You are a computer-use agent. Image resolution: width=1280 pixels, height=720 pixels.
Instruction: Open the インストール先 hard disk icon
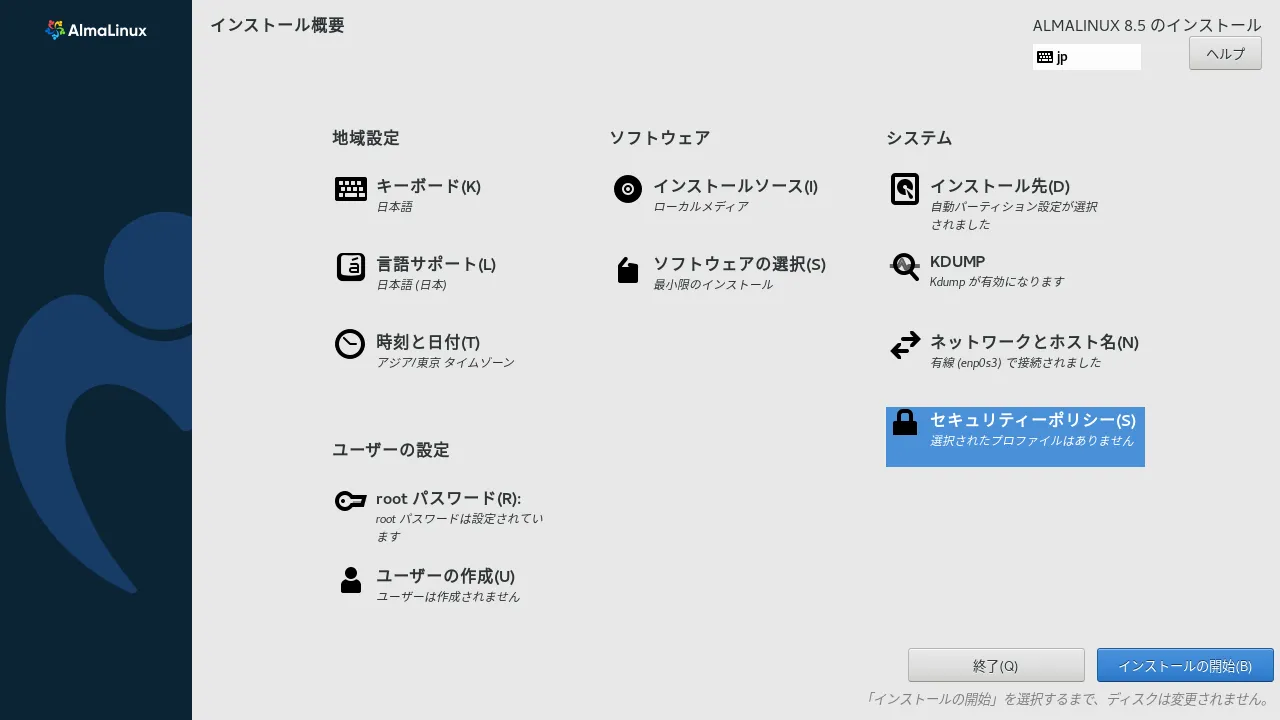point(904,189)
